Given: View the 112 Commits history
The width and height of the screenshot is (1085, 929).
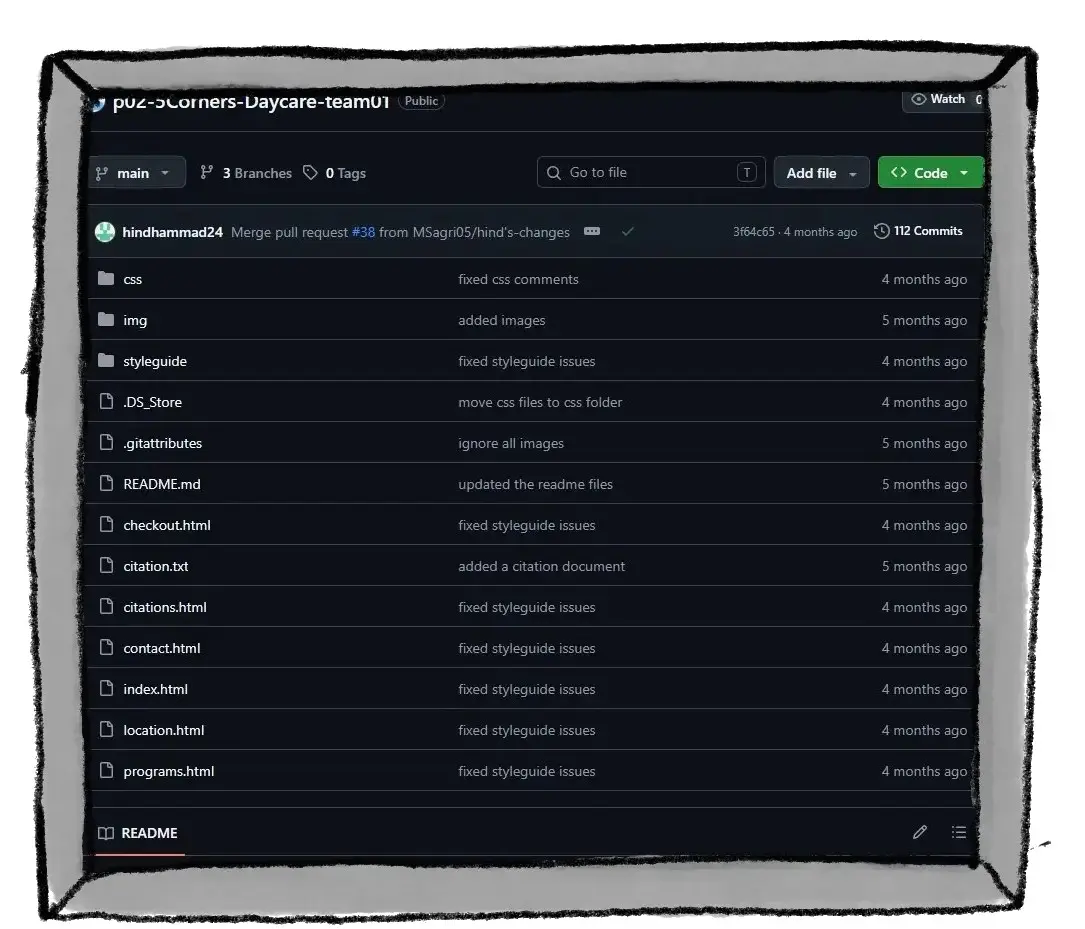Looking at the screenshot, I should click(918, 231).
